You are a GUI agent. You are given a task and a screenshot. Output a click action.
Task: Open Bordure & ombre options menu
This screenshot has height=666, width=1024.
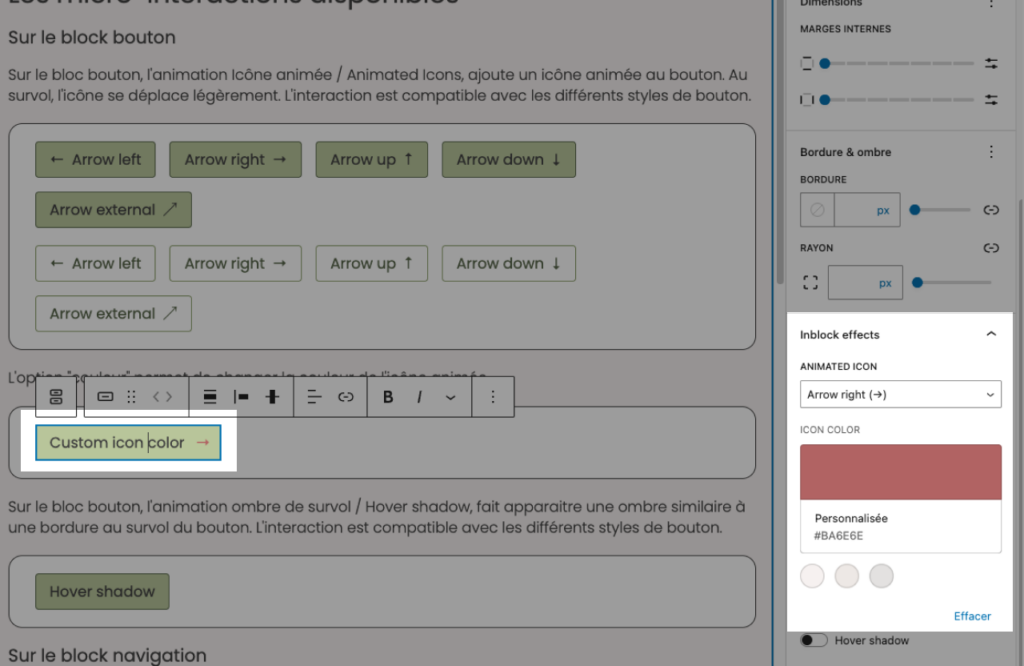coord(991,152)
